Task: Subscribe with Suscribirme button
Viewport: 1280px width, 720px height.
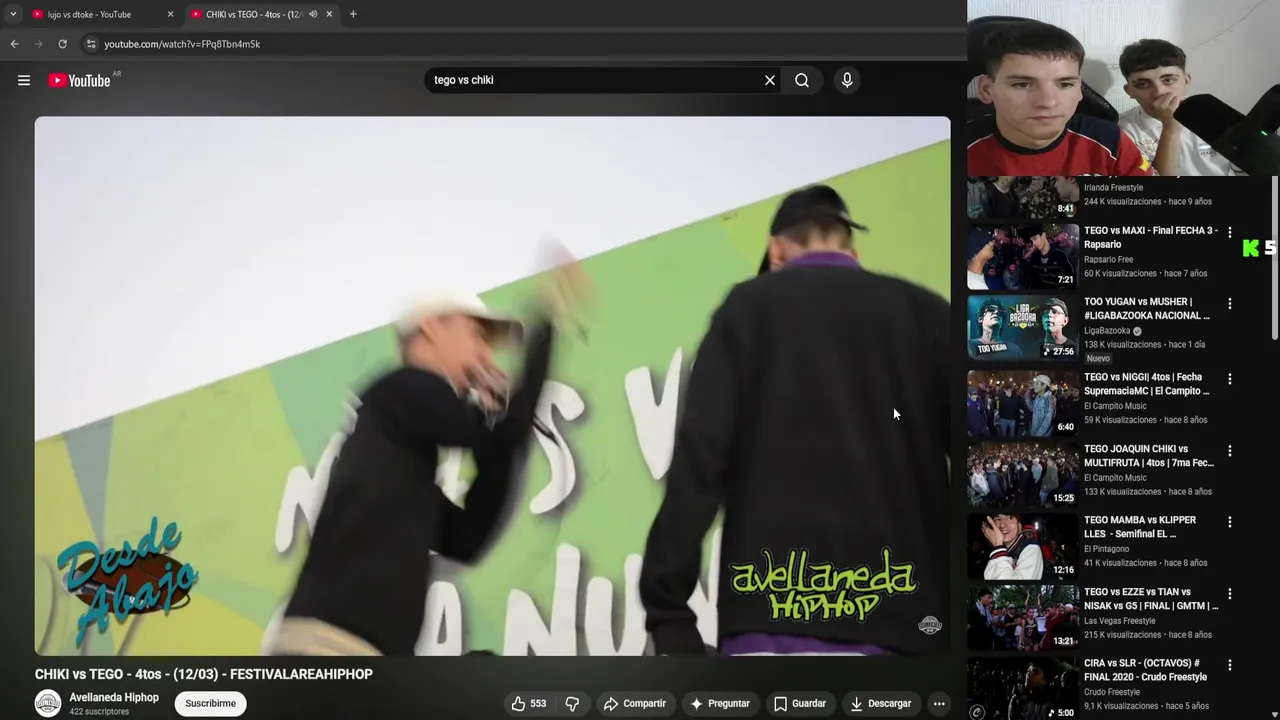Action: (x=210, y=703)
